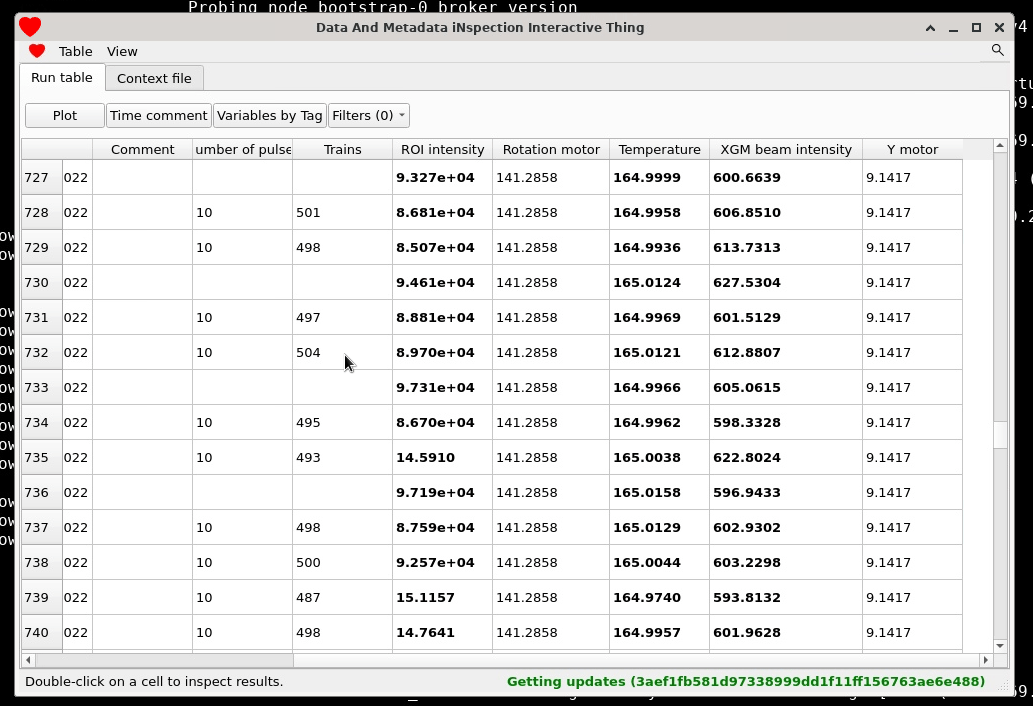The image size is (1033, 706).
Task: Switch to the Context file tab
Action: (x=154, y=78)
